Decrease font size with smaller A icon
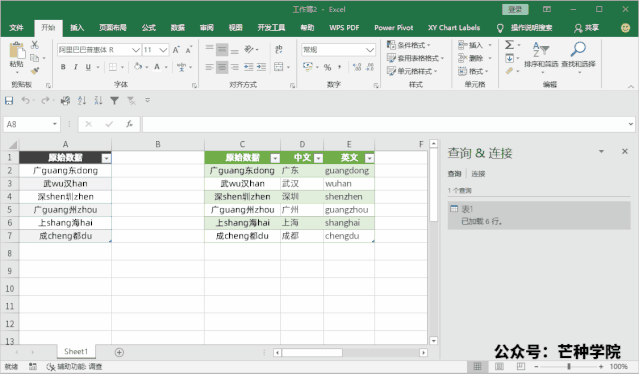Image resolution: width=639 pixels, height=374 pixels. (x=189, y=50)
